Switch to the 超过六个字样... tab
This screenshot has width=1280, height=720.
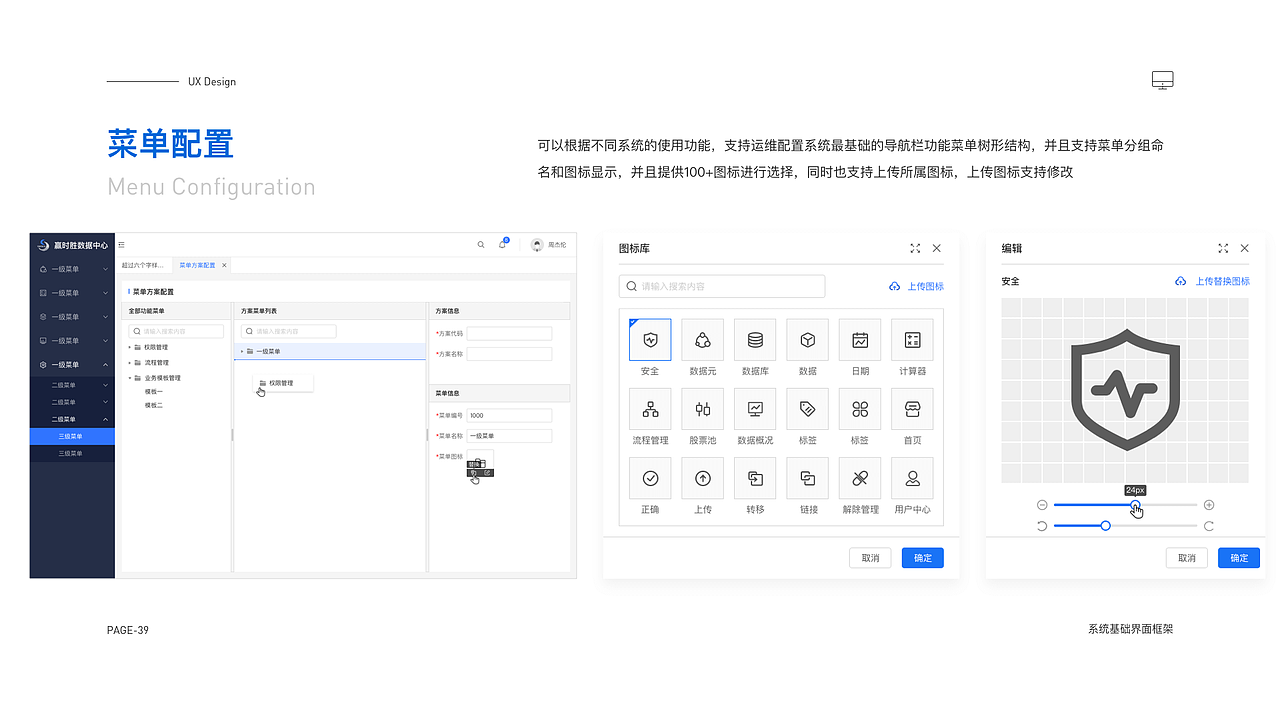[143, 265]
